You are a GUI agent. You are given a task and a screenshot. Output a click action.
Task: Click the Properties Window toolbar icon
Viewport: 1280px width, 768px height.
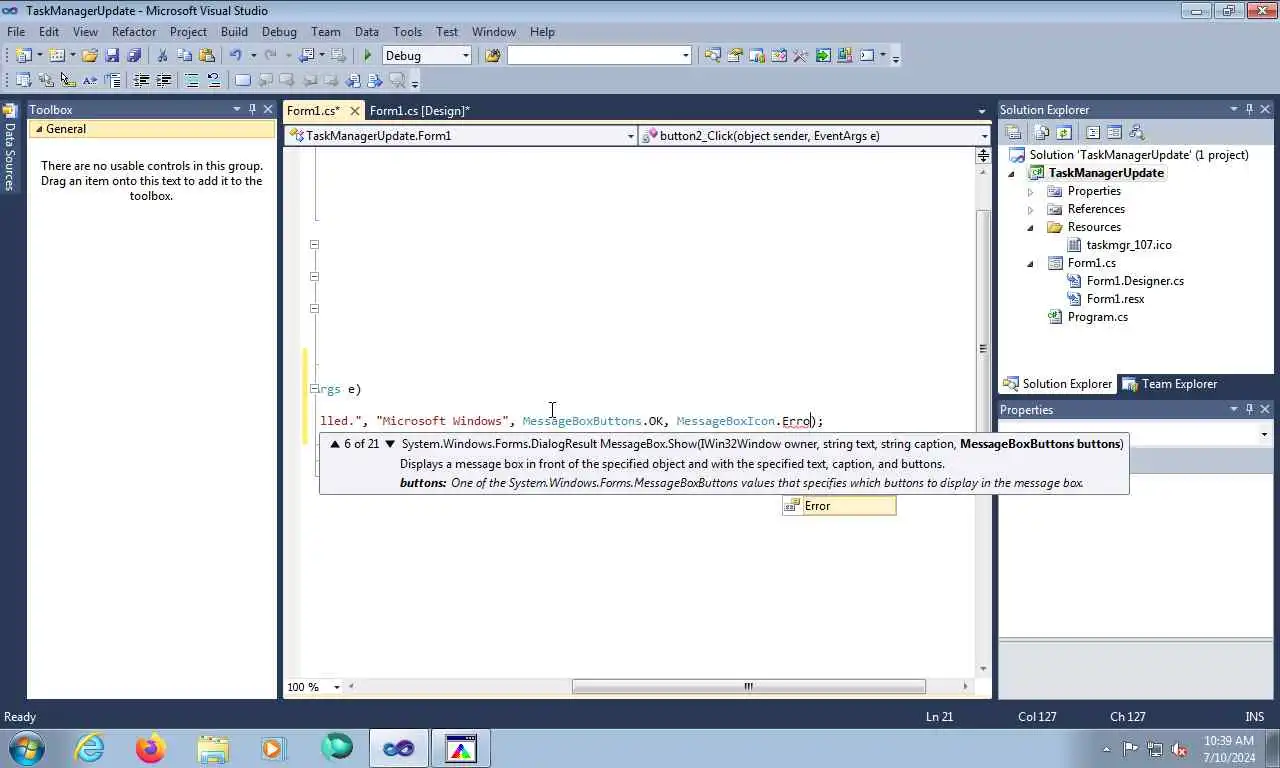coord(734,56)
